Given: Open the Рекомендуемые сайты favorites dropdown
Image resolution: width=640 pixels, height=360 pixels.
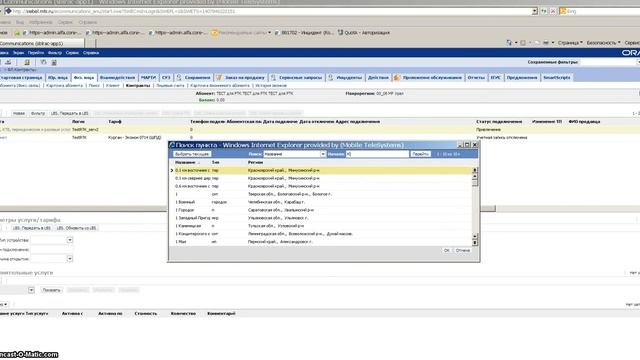Looking at the screenshot, I should point(269,32).
